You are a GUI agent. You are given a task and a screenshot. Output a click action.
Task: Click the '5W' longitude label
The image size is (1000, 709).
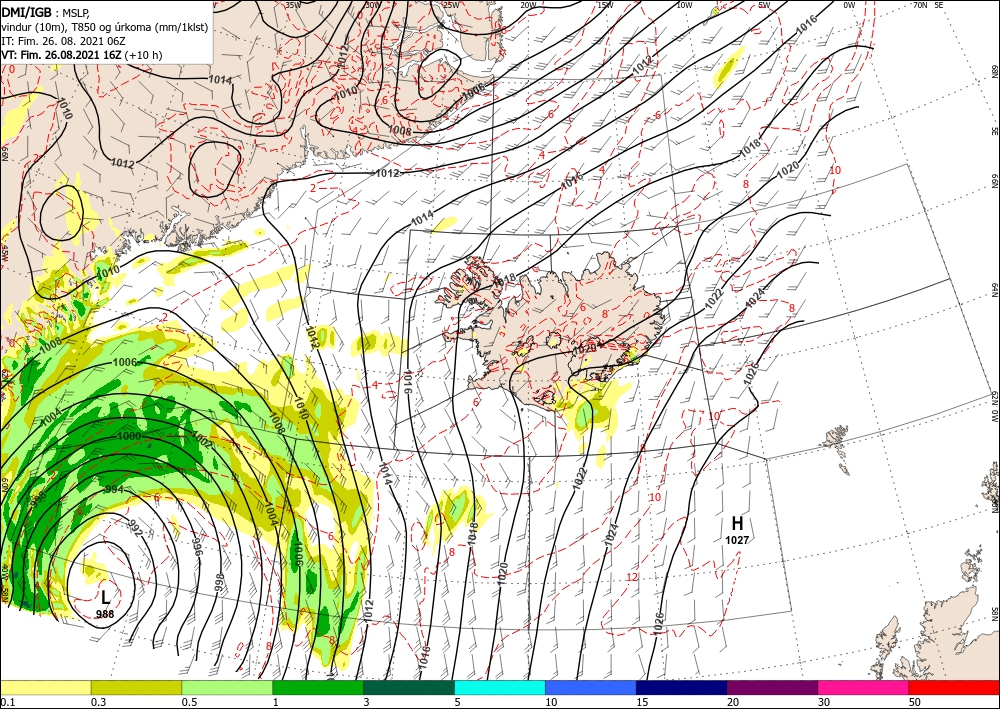(764, 5)
